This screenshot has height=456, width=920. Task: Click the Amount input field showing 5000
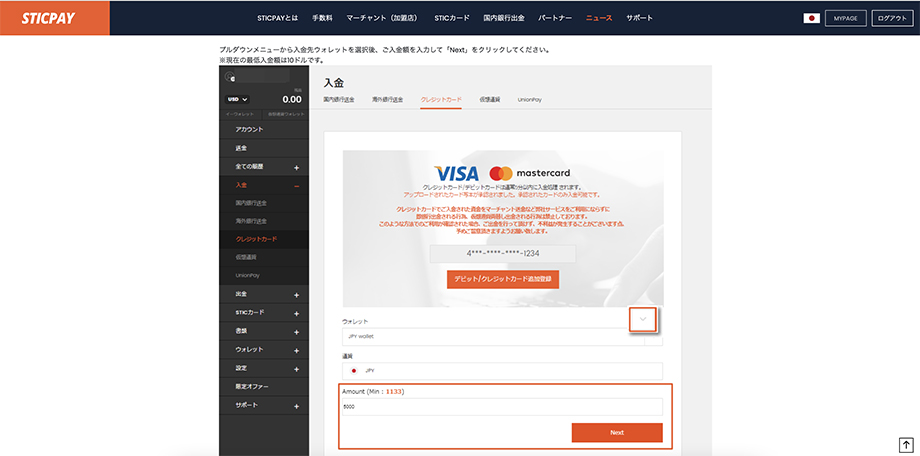(502, 407)
